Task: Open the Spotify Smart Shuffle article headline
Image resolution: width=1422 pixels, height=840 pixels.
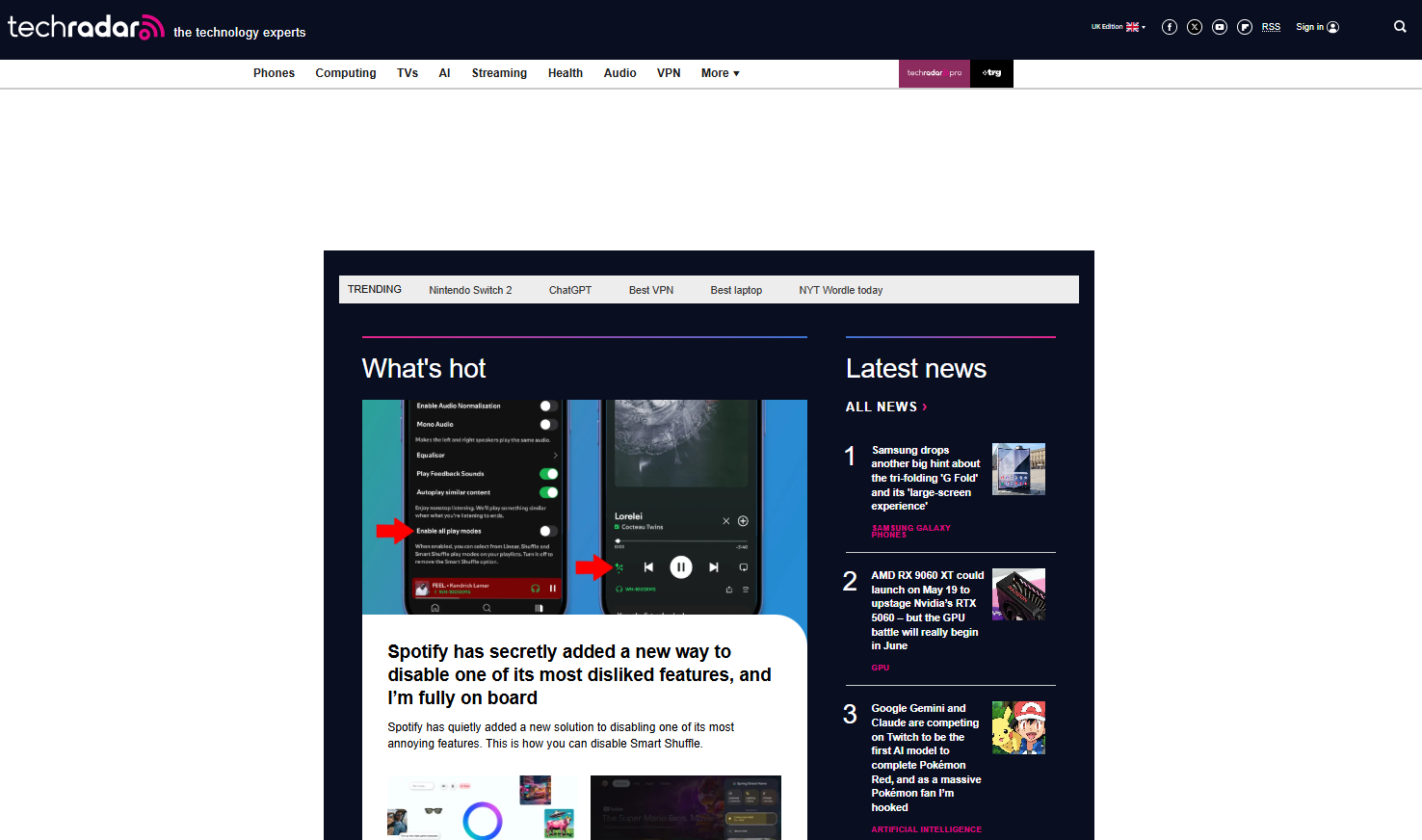Action: click(x=579, y=674)
